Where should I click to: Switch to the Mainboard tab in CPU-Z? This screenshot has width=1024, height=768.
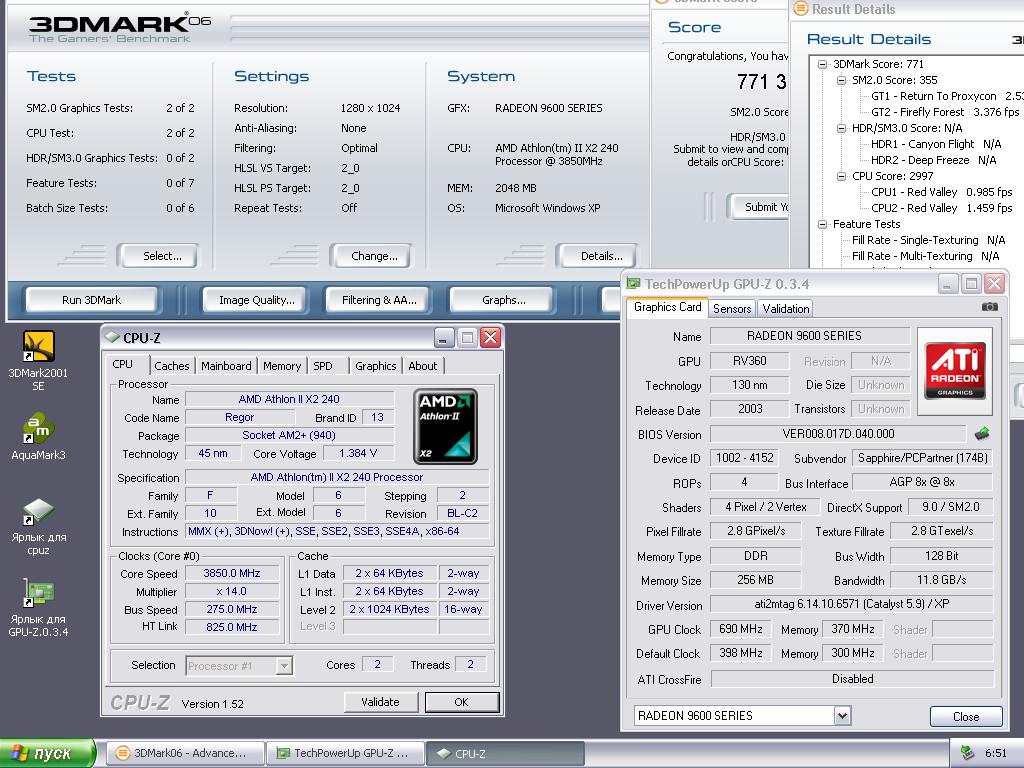coord(226,366)
